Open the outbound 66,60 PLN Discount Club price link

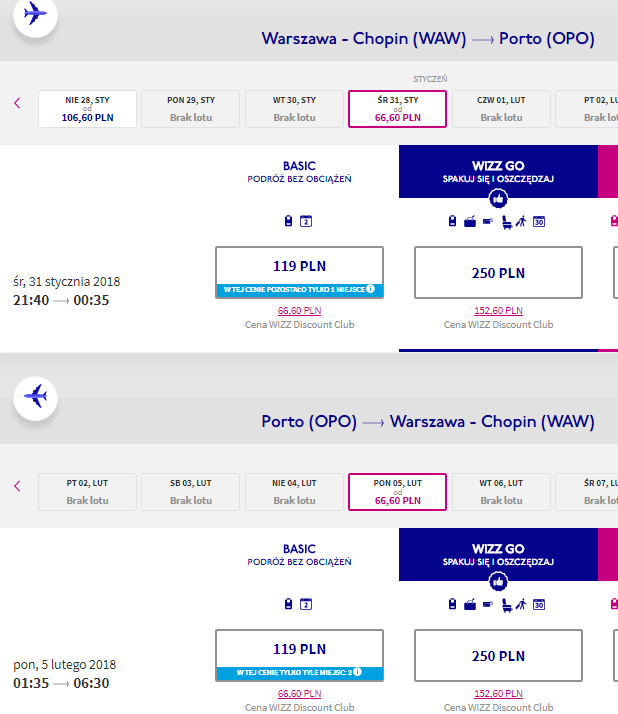[299, 311]
